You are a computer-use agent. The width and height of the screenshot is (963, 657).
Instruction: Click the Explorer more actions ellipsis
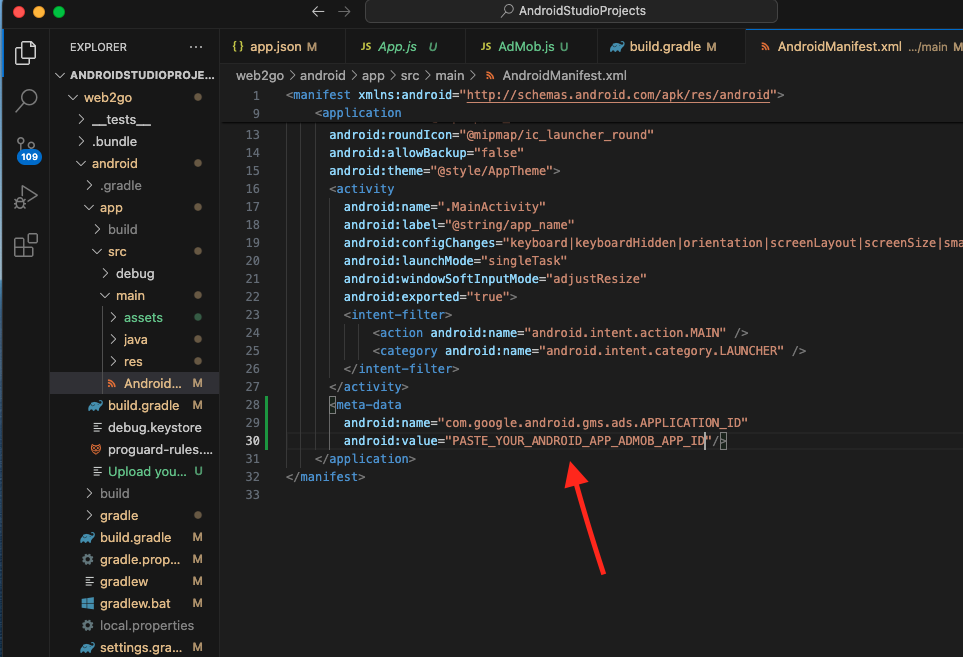pos(196,47)
